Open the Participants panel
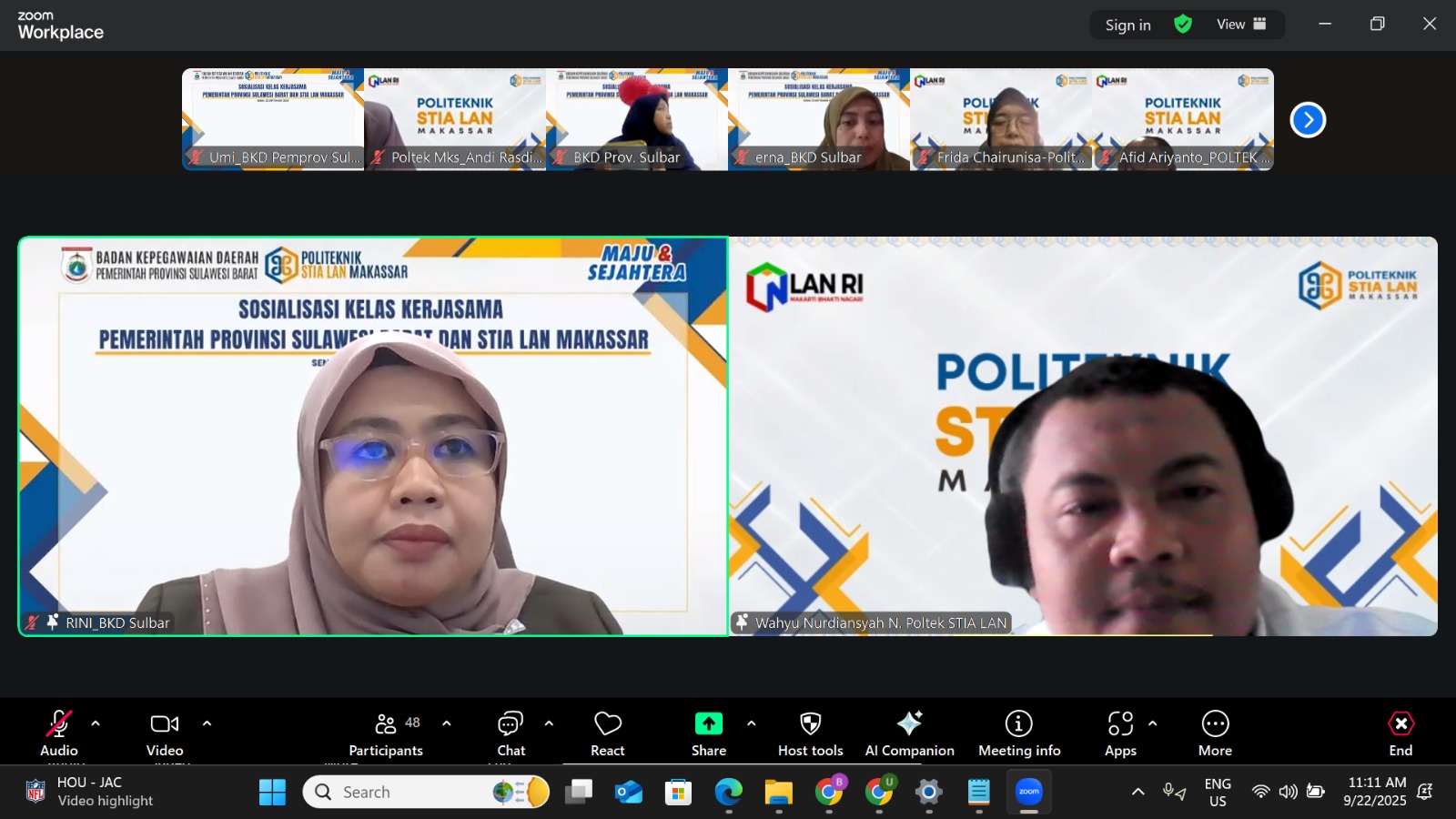 pyautogui.click(x=385, y=733)
